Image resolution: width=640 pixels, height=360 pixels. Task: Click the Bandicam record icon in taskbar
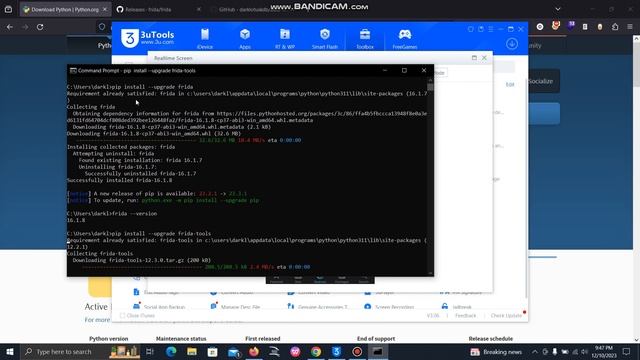357,351
